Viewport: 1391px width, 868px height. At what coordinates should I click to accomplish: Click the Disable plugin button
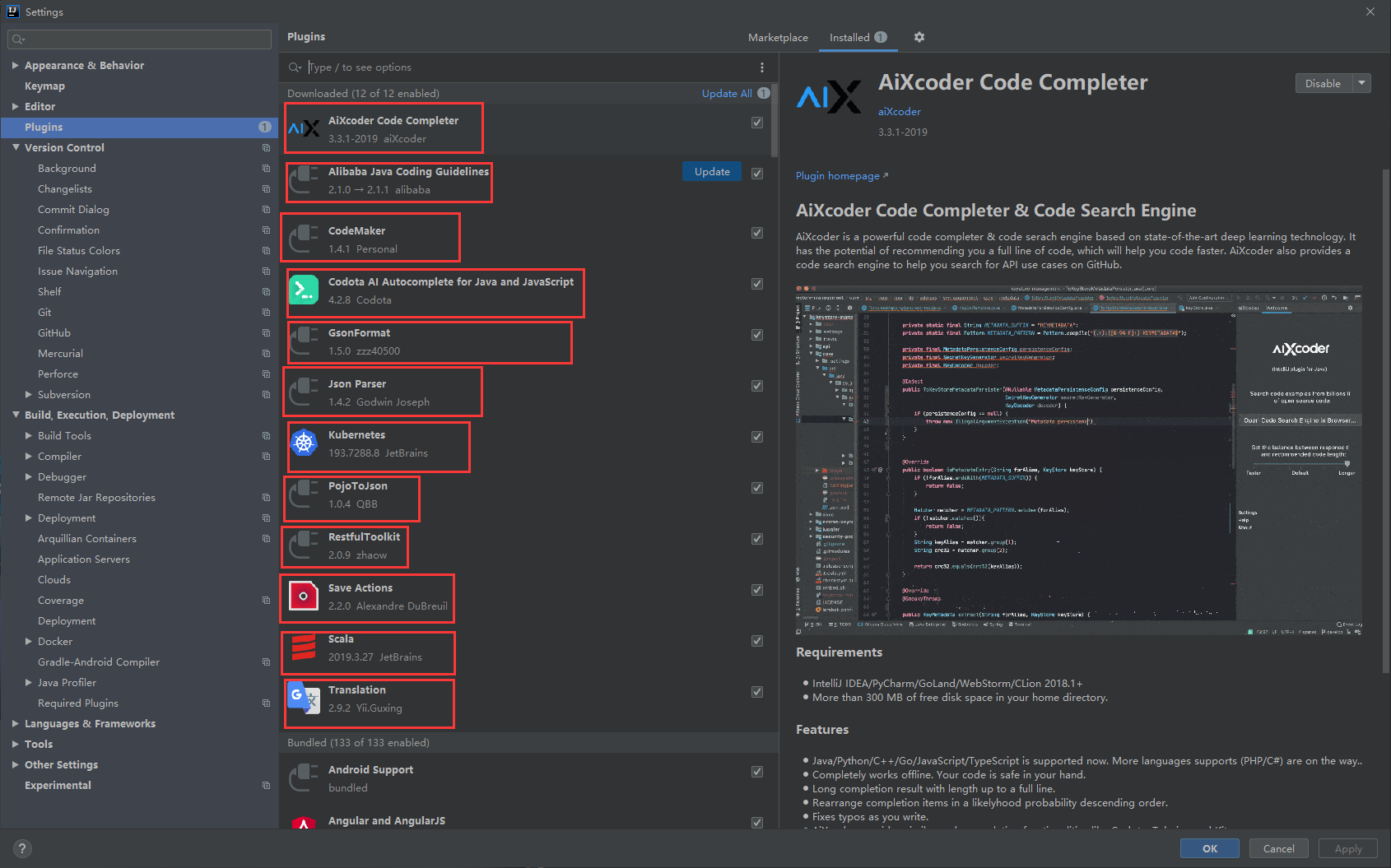click(1324, 83)
